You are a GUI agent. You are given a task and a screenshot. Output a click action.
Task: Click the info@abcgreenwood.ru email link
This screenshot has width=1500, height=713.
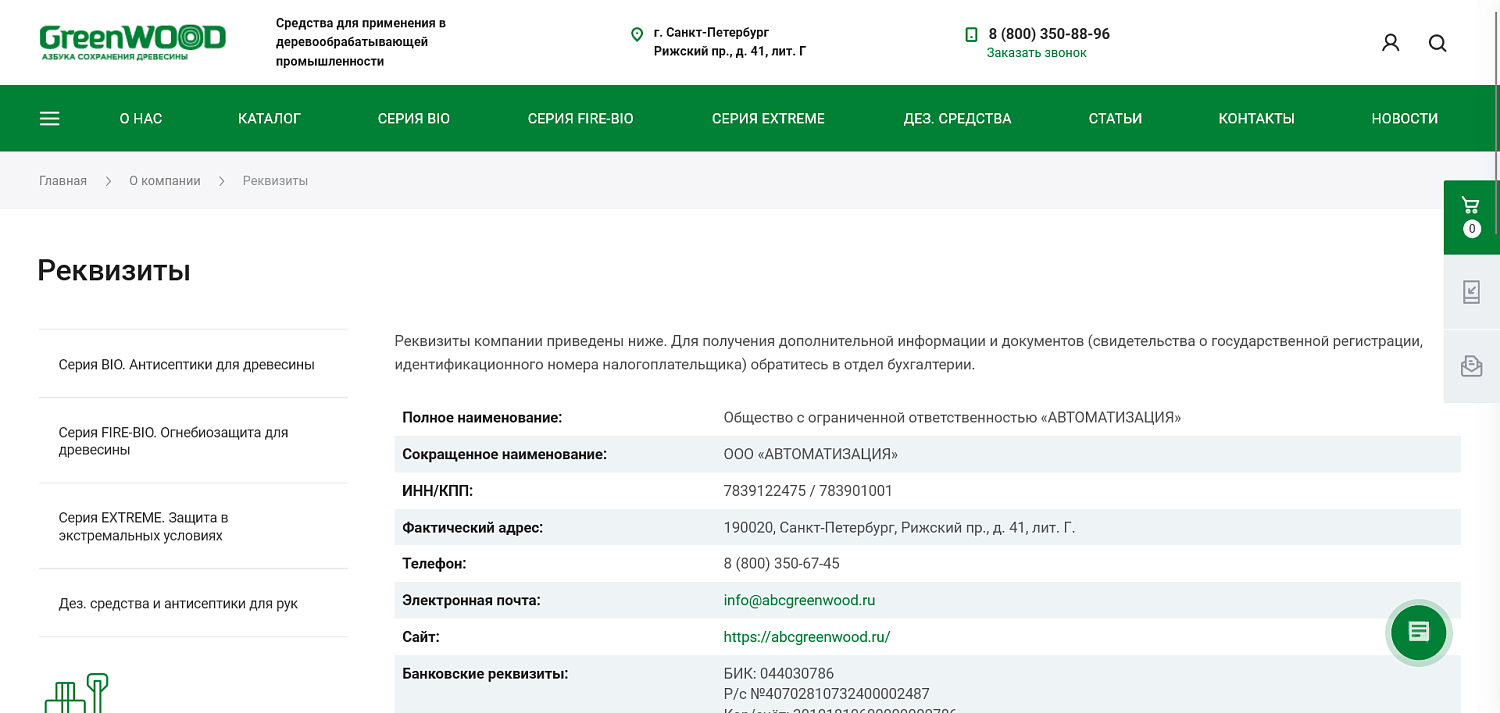(799, 600)
